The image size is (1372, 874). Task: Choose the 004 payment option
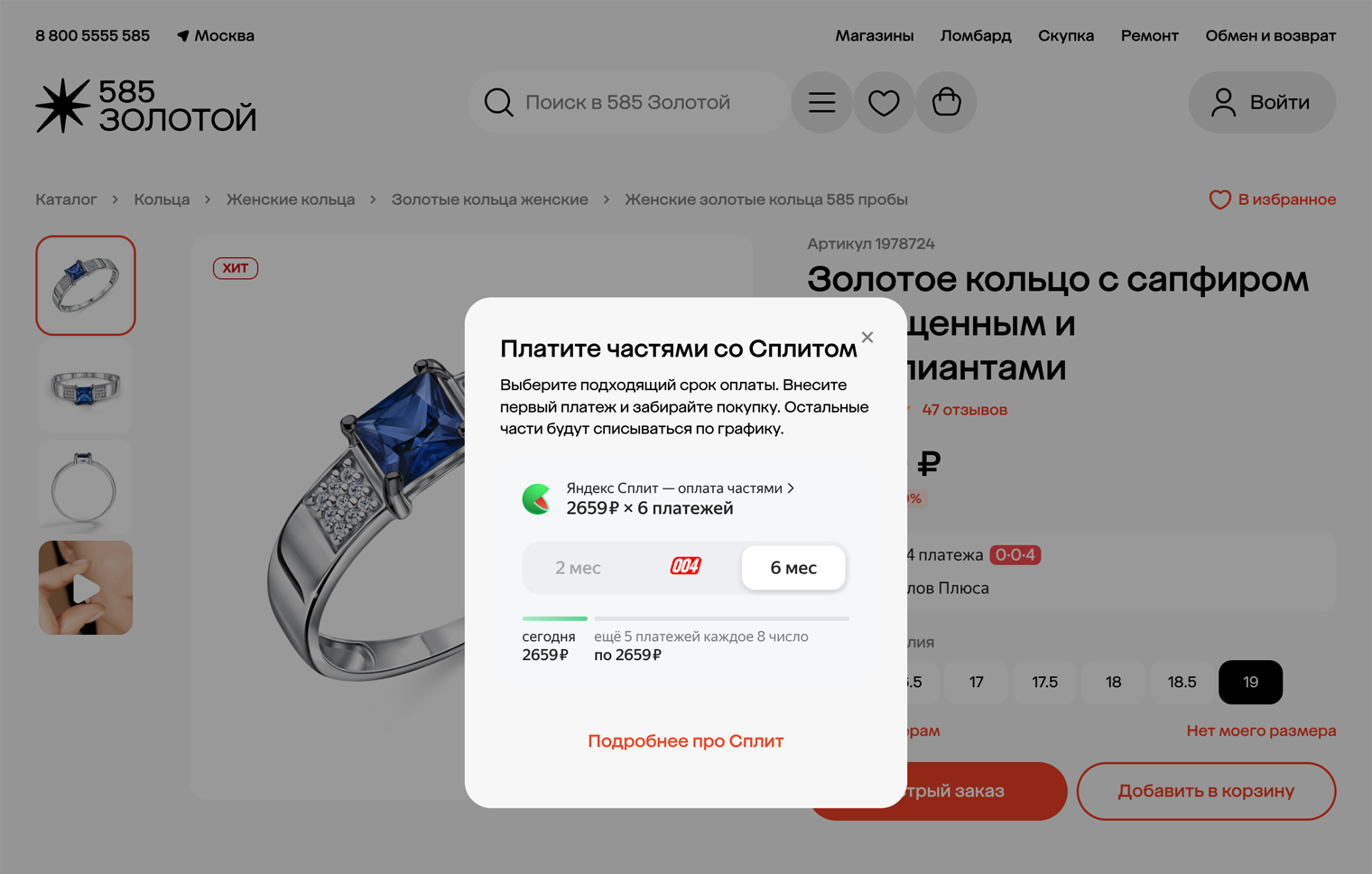[x=686, y=566]
